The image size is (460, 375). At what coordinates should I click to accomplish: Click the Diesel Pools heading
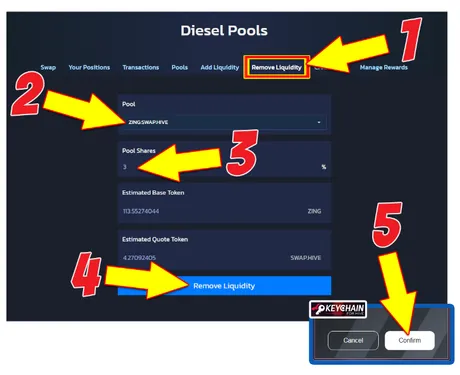pyautogui.click(x=224, y=31)
